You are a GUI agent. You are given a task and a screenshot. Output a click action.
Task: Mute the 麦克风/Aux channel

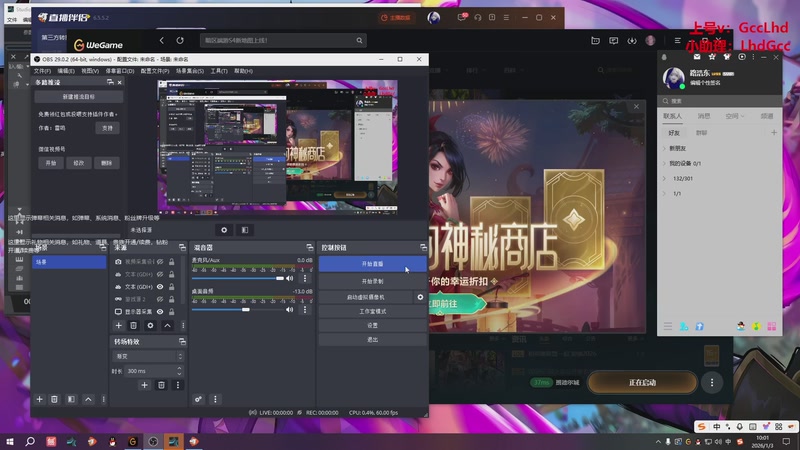point(290,278)
